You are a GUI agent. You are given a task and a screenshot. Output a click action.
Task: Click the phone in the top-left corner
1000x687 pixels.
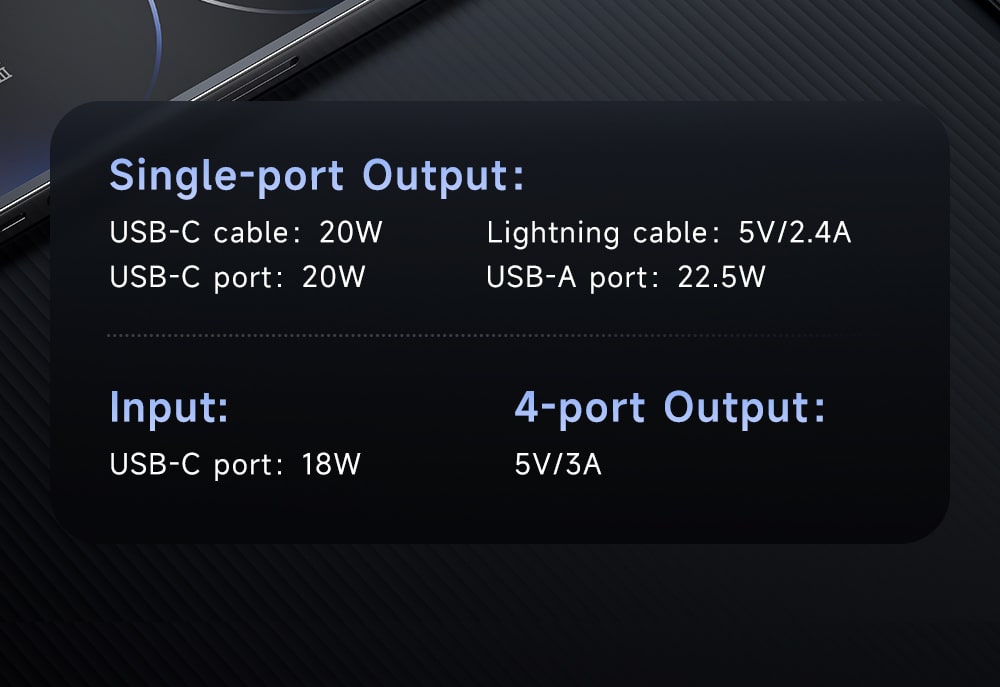pyautogui.click(x=60, y=60)
